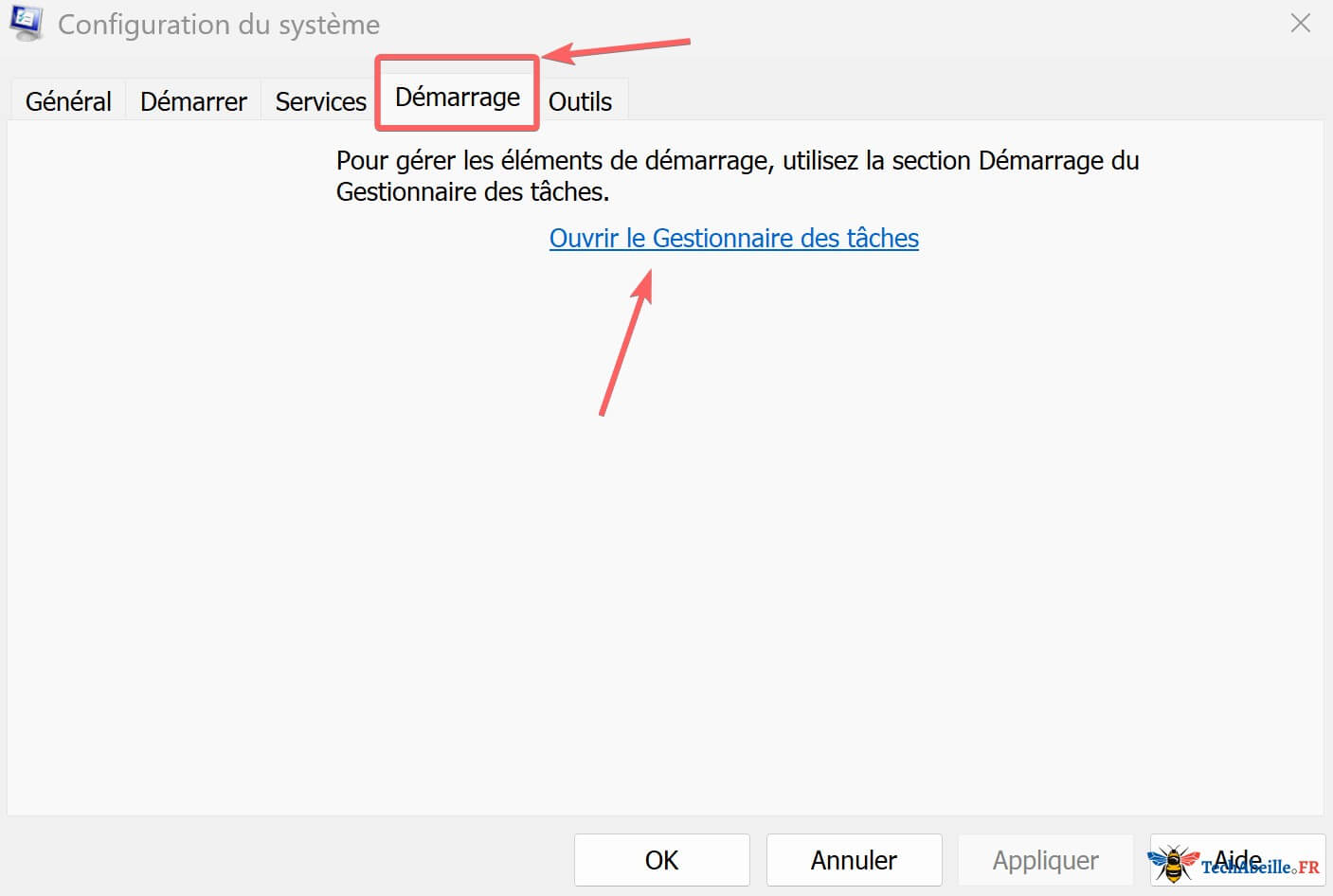Switch to the Général tab
Viewport: 1333px width, 896px height.
(66, 100)
